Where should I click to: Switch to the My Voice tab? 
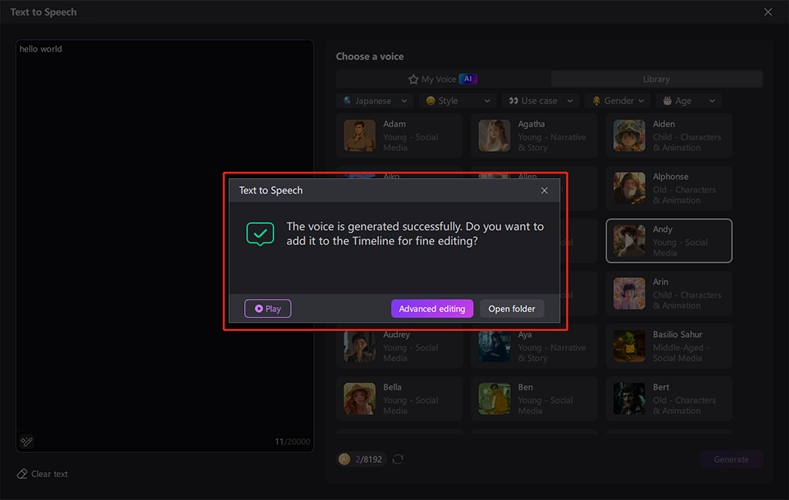[441, 79]
